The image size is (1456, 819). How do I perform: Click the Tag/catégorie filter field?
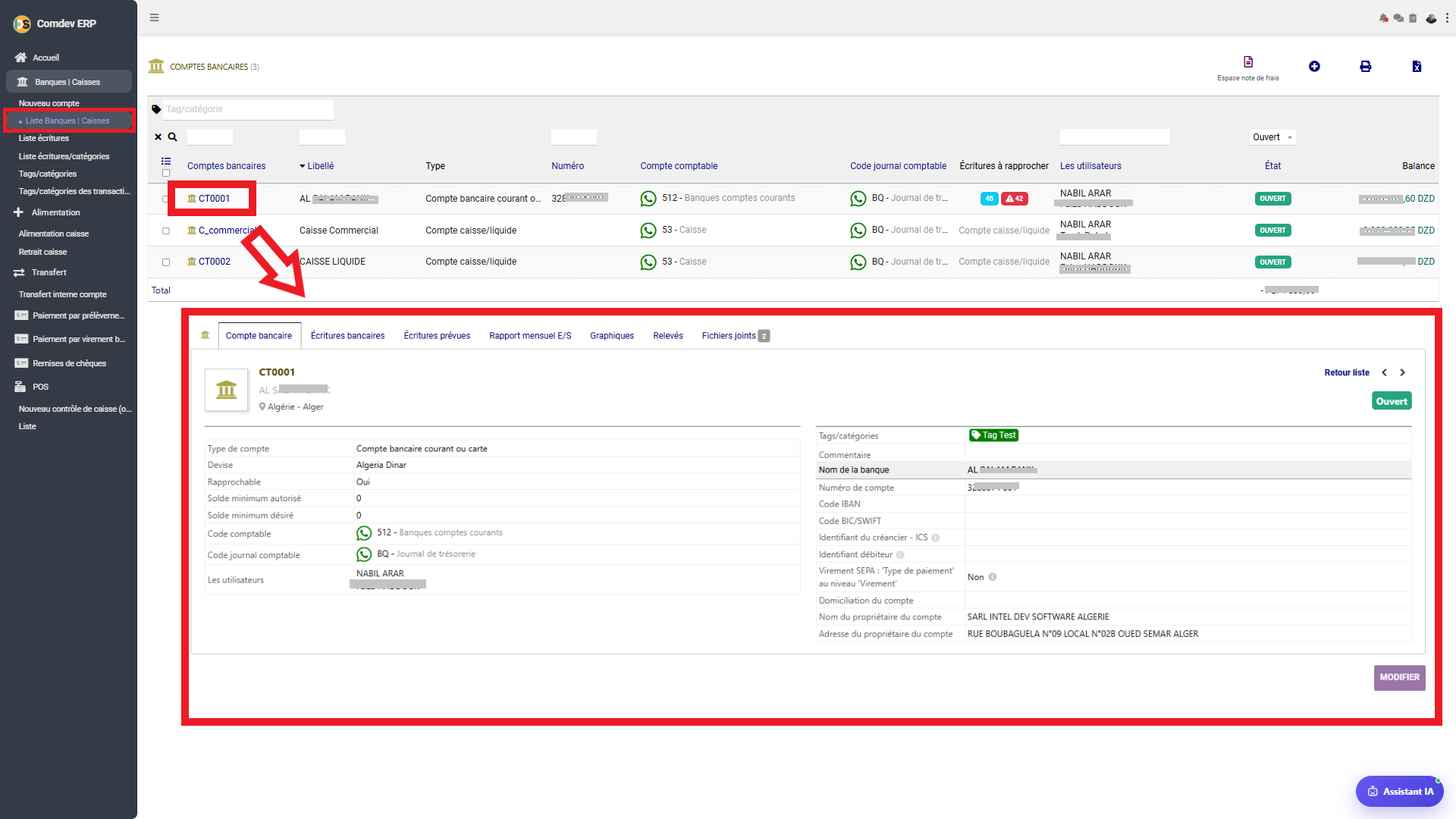247,109
